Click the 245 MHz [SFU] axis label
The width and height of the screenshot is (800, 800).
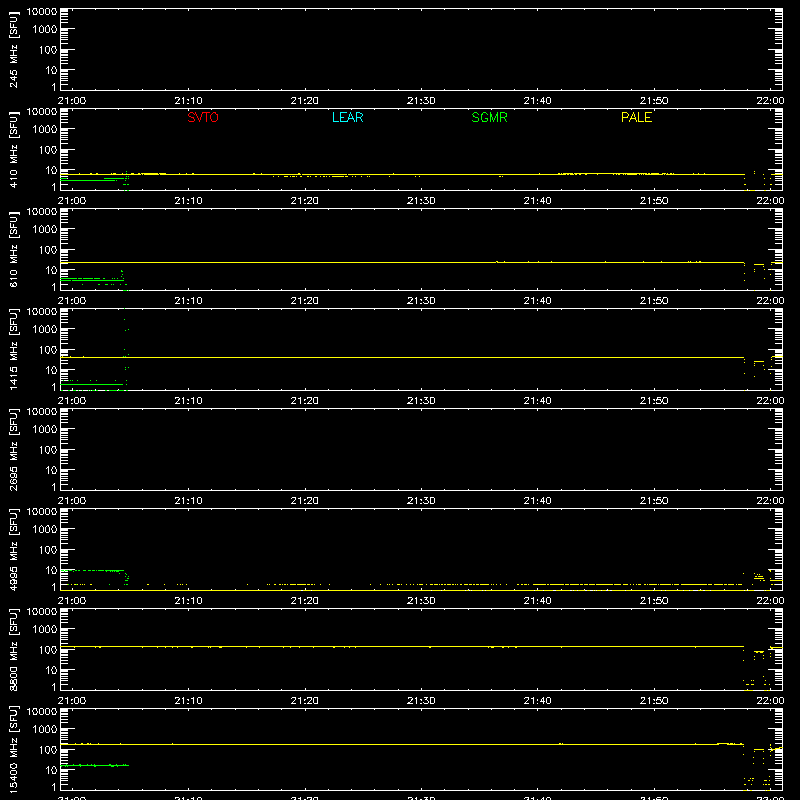[x=13, y=49]
